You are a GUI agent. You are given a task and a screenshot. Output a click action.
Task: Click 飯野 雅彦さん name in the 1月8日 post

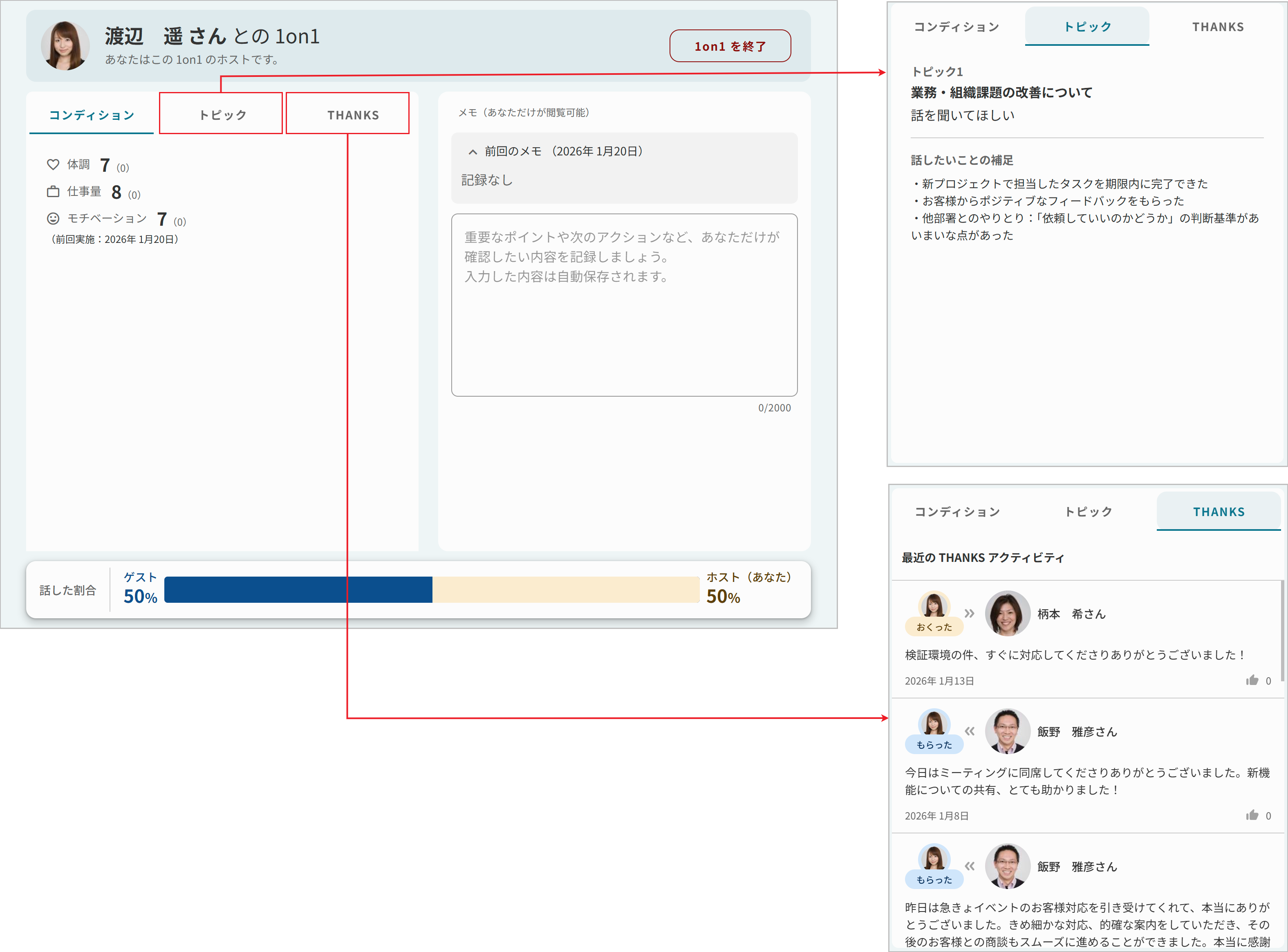1077,732
